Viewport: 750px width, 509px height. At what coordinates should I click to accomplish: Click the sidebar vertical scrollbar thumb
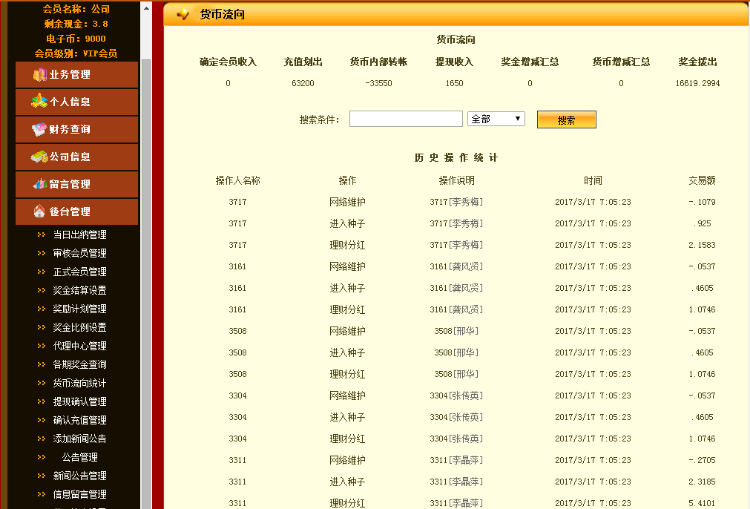click(146, 282)
